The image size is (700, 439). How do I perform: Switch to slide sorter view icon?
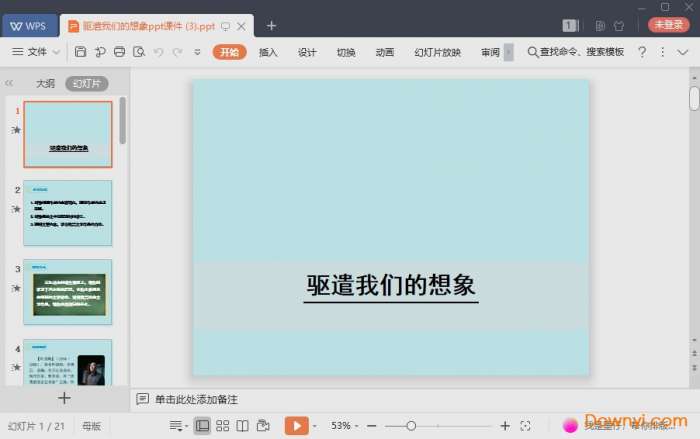point(222,426)
